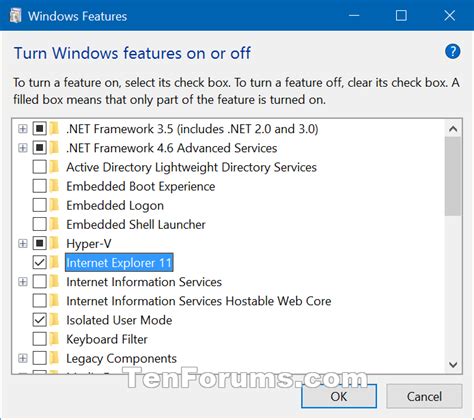Image resolution: width=474 pixels, height=420 pixels.
Task: Click folder icon beside Isolated User Mode
Action: pyautogui.click(x=54, y=320)
